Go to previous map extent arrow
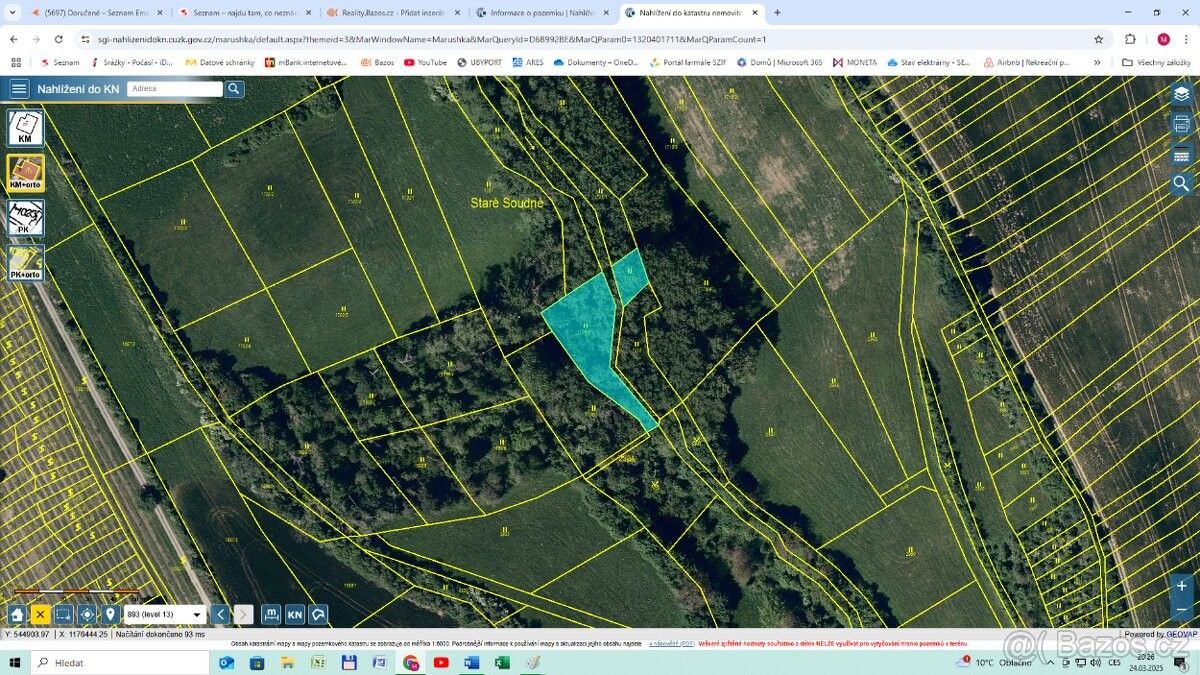1200x675 pixels. coord(220,614)
